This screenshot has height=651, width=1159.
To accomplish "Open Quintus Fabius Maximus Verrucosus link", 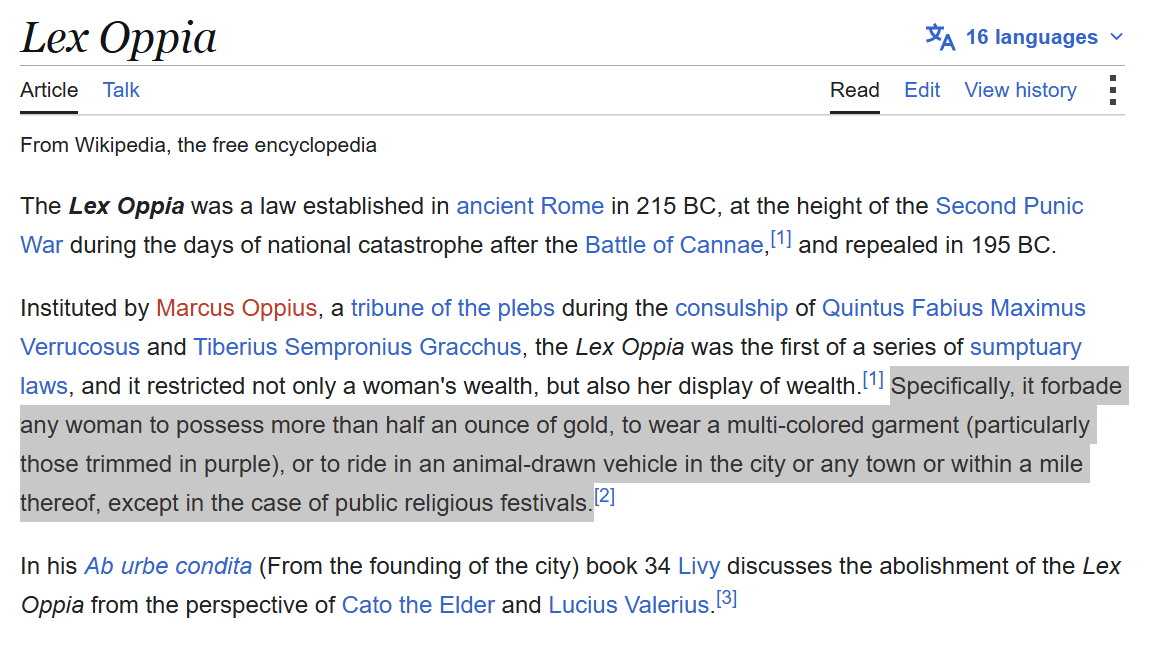I will click(x=954, y=308).
